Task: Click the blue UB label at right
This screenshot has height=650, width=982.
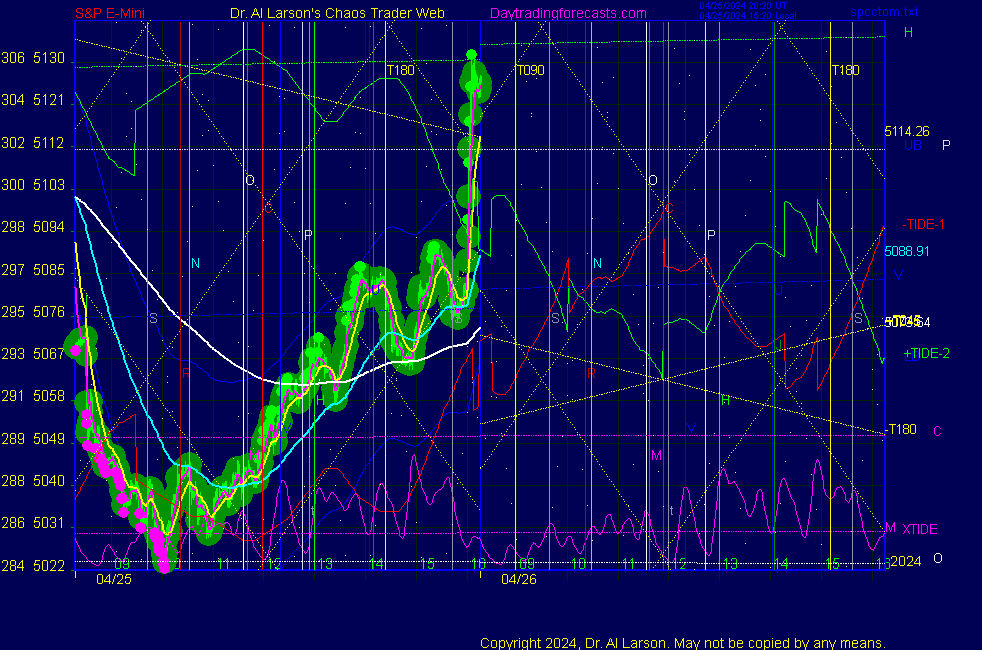Action: coord(912,145)
